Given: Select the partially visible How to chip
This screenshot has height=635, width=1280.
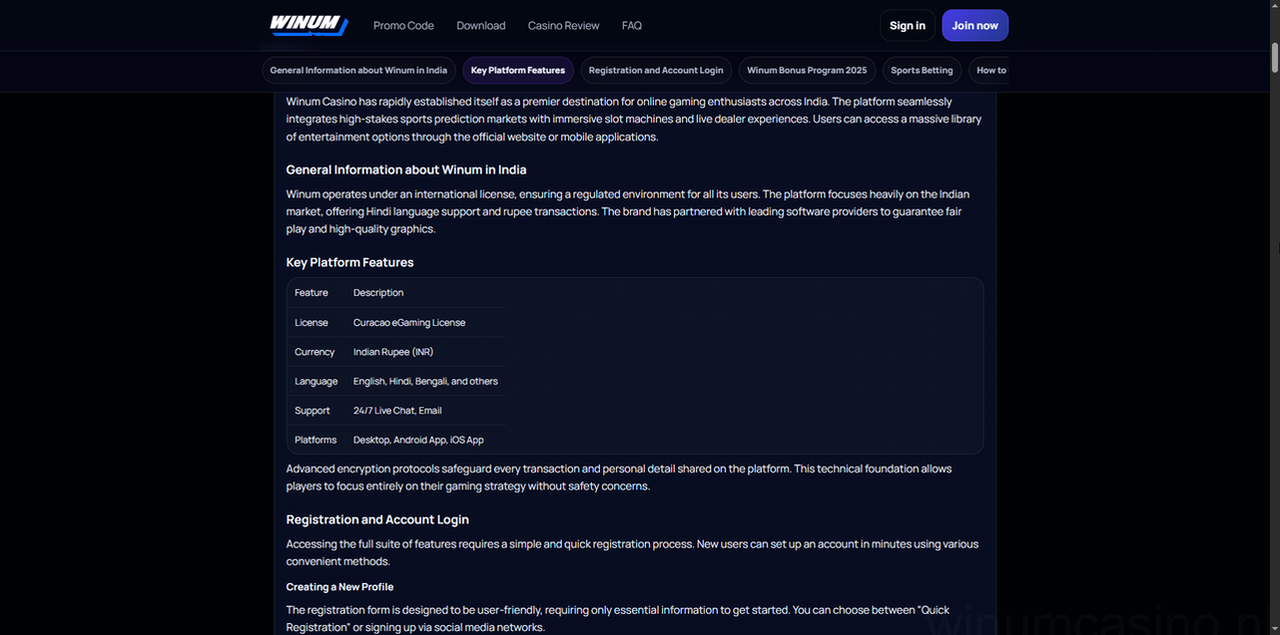Looking at the screenshot, I should coord(989,71).
